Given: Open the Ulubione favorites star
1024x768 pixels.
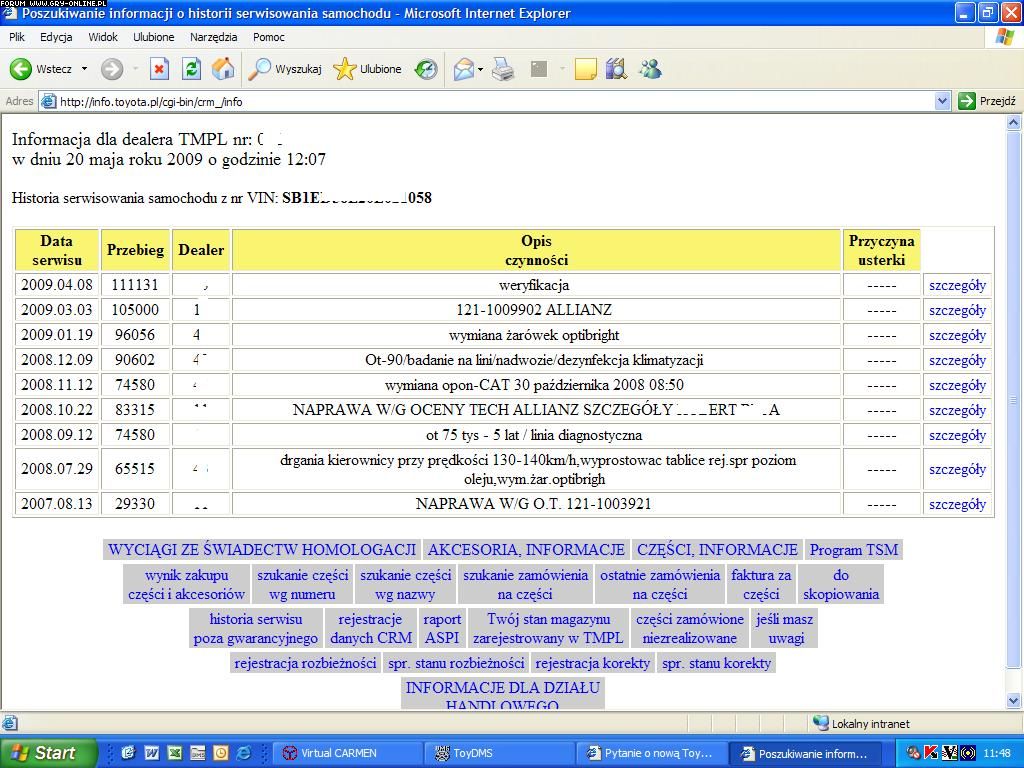Looking at the screenshot, I should coord(368,69).
